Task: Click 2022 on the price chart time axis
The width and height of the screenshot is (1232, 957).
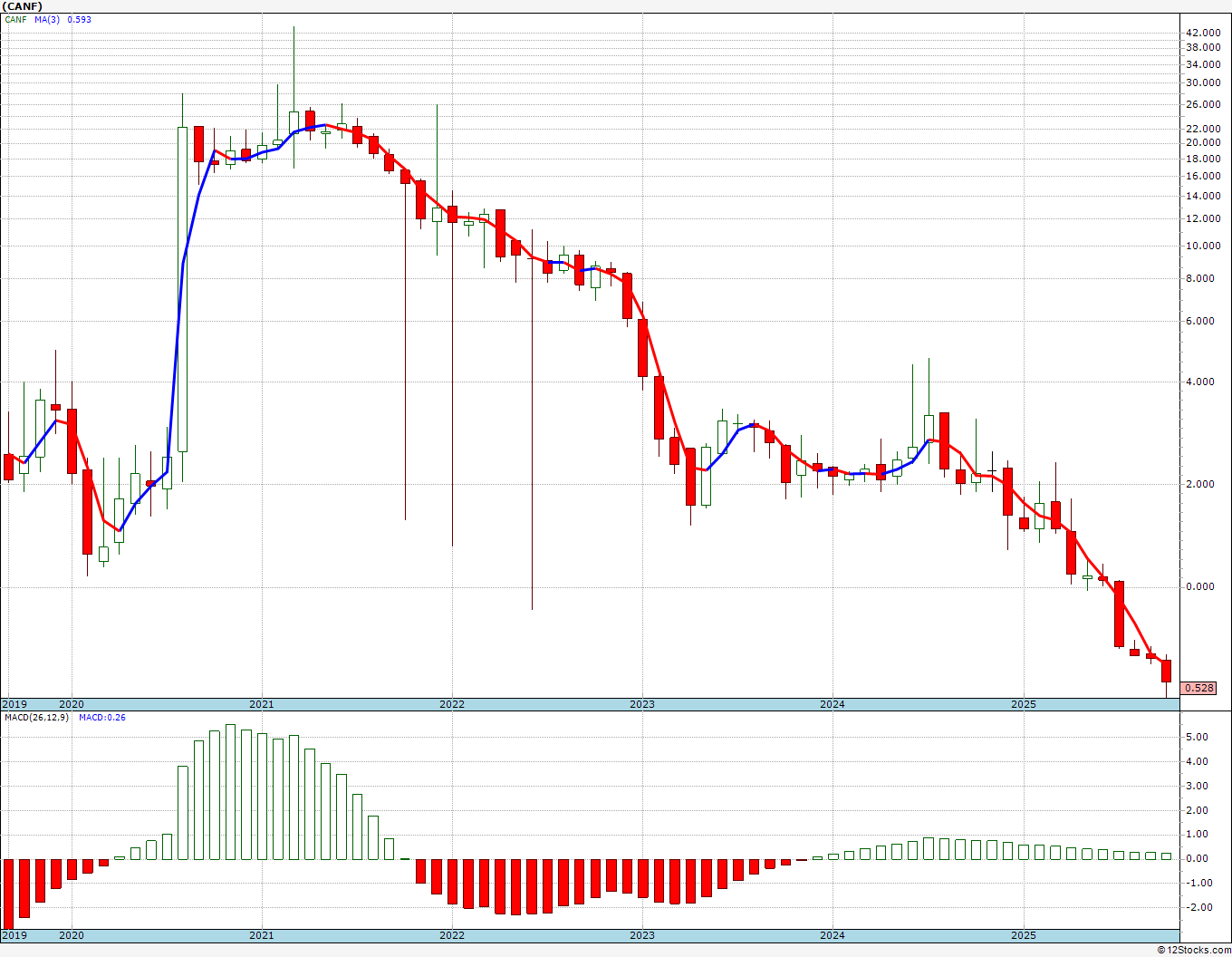Action: pyautogui.click(x=451, y=704)
